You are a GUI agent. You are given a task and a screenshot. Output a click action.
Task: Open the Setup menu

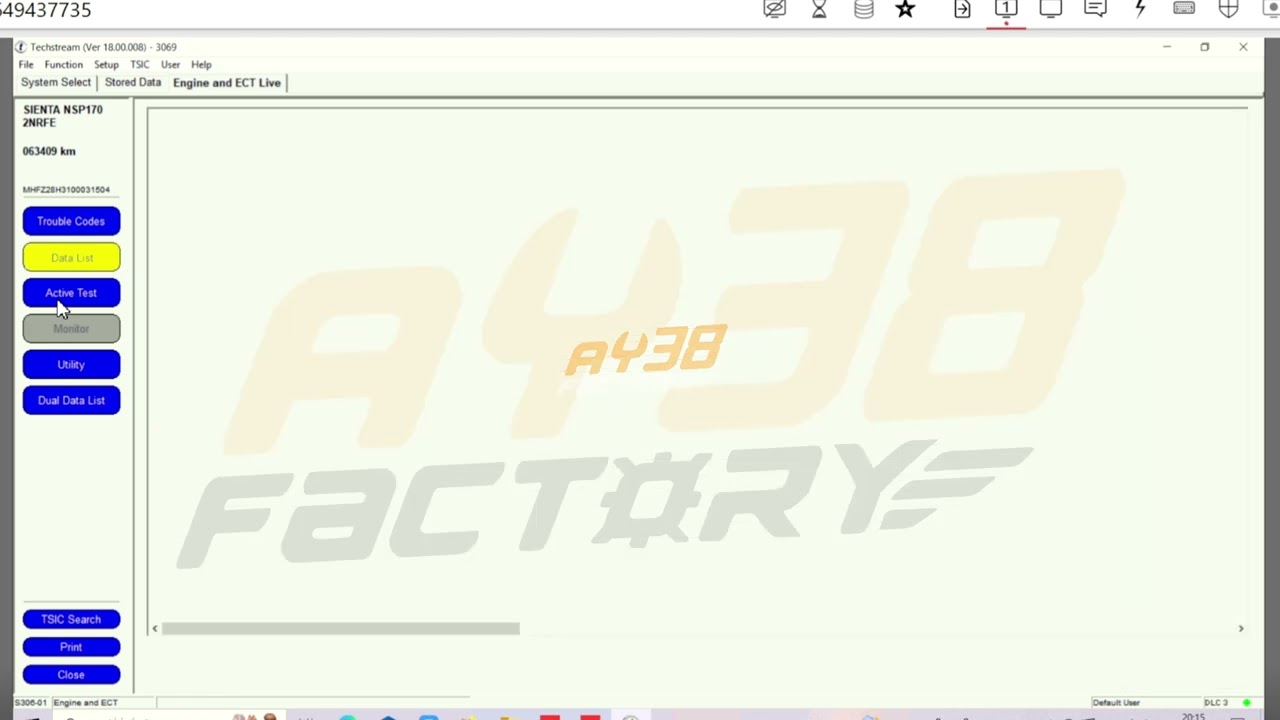[x=106, y=65]
